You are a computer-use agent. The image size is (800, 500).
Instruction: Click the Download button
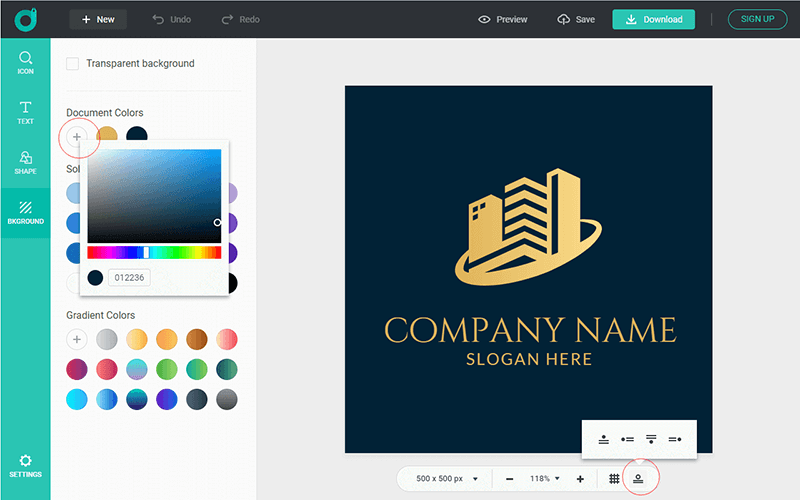[654, 19]
